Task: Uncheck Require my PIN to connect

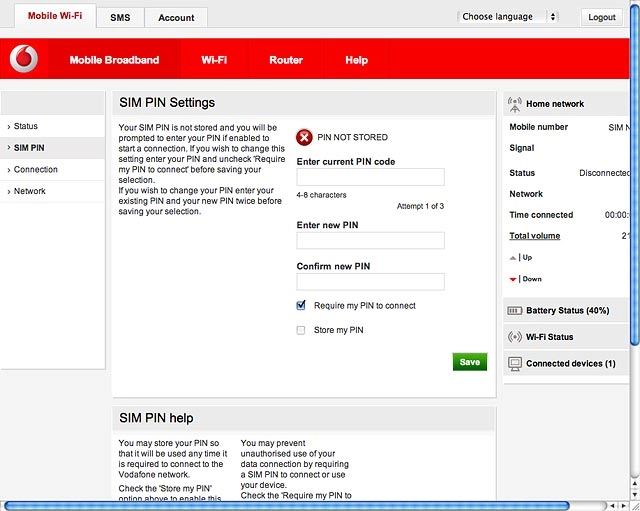Action: click(x=301, y=305)
